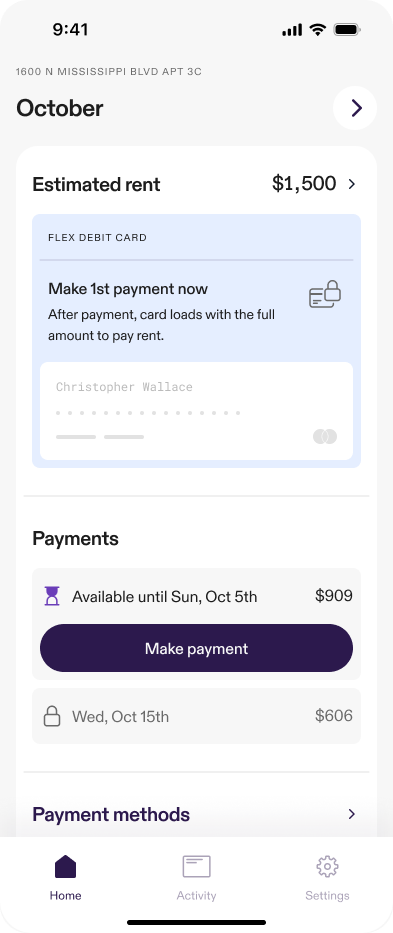Switch to the Activity tab label

(x=196, y=895)
